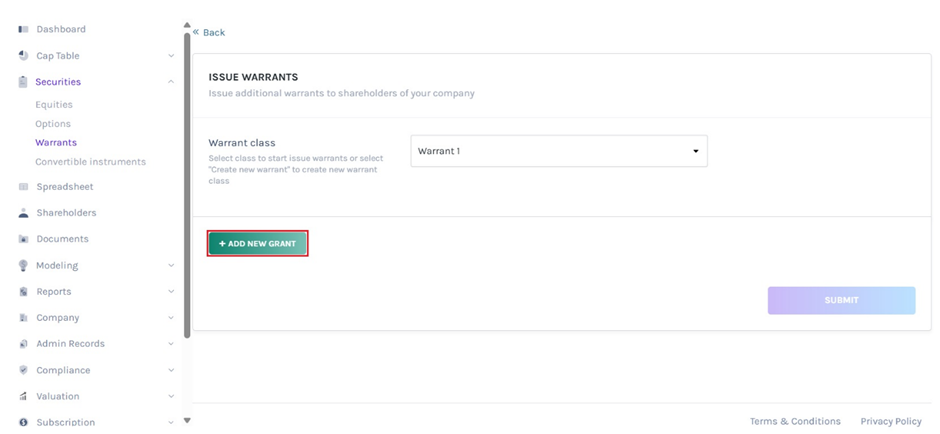Click the Cap Table pie chart icon
This screenshot has width=940, height=434.
coord(23,56)
